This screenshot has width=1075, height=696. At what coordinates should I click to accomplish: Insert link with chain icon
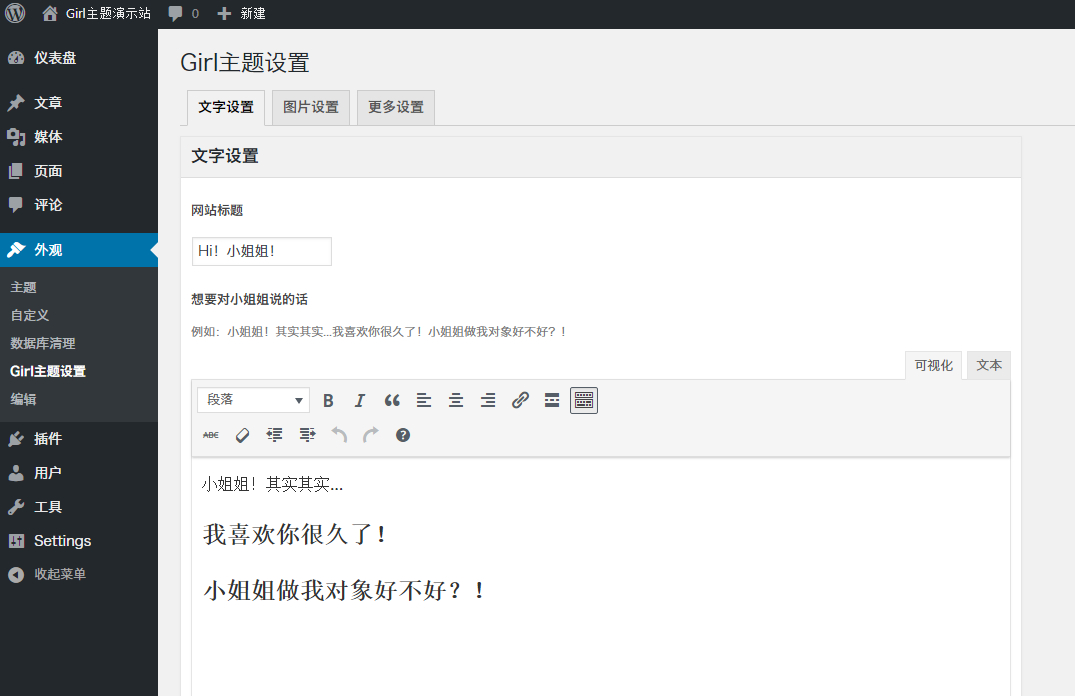[520, 400]
